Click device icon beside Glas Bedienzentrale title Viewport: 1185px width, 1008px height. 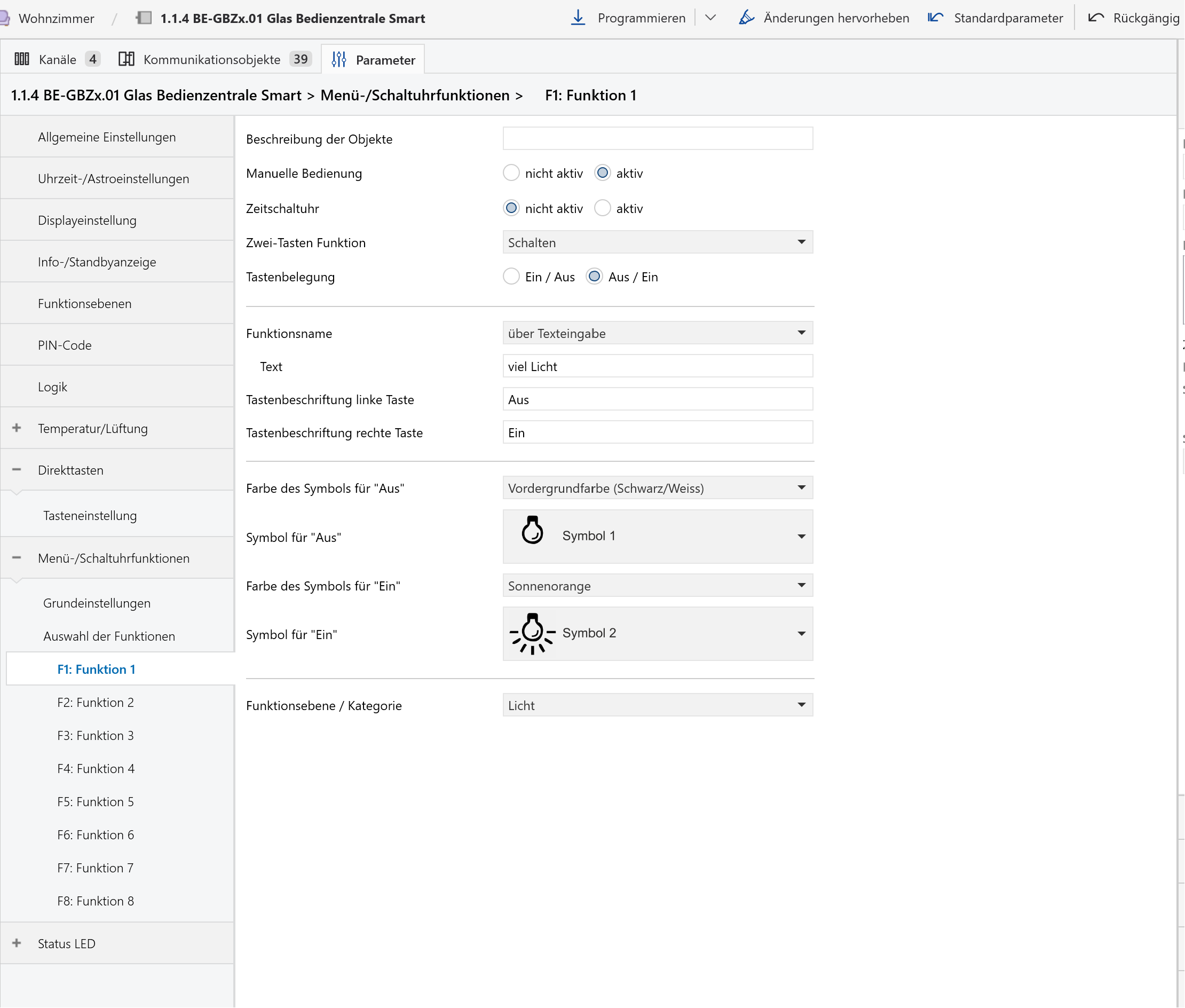pyautogui.click(x=144, y=18)
